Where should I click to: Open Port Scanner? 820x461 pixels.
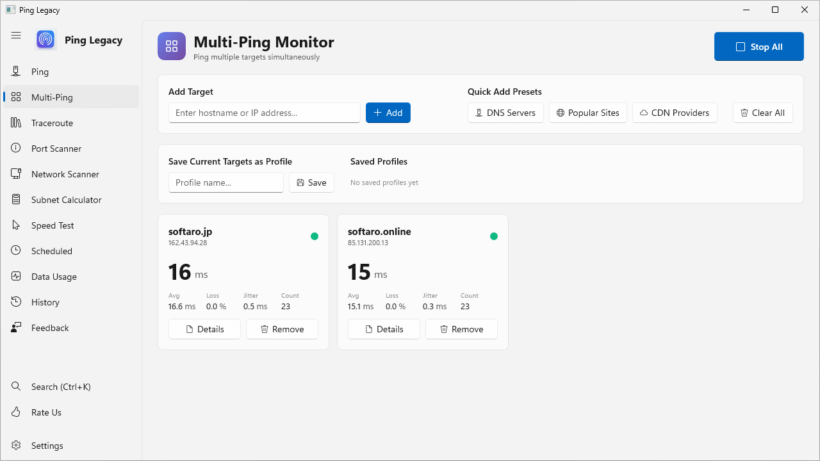[x=71, y=148]
